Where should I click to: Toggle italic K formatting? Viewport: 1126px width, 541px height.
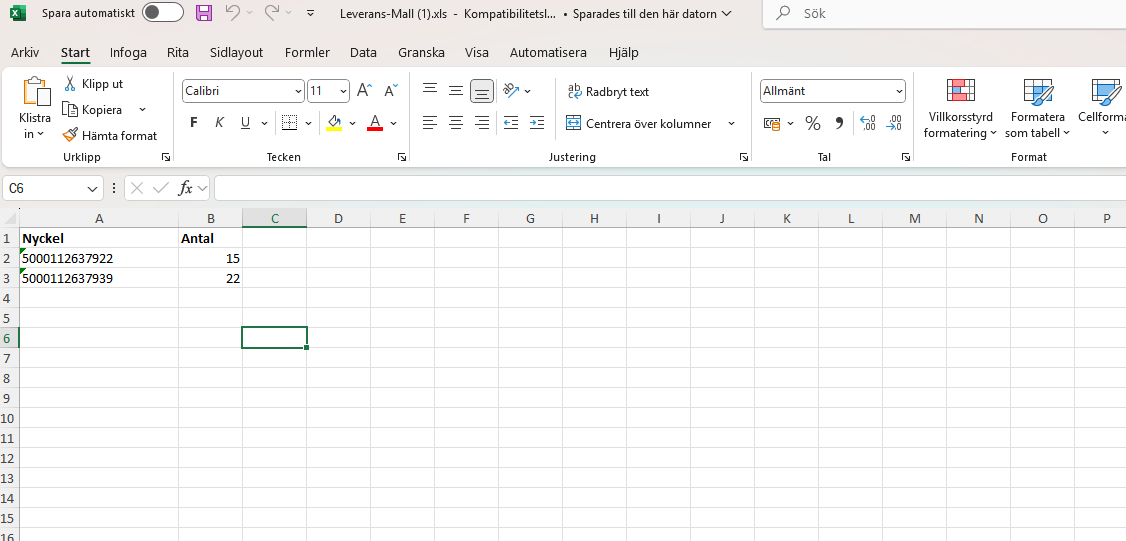[220, 123]
